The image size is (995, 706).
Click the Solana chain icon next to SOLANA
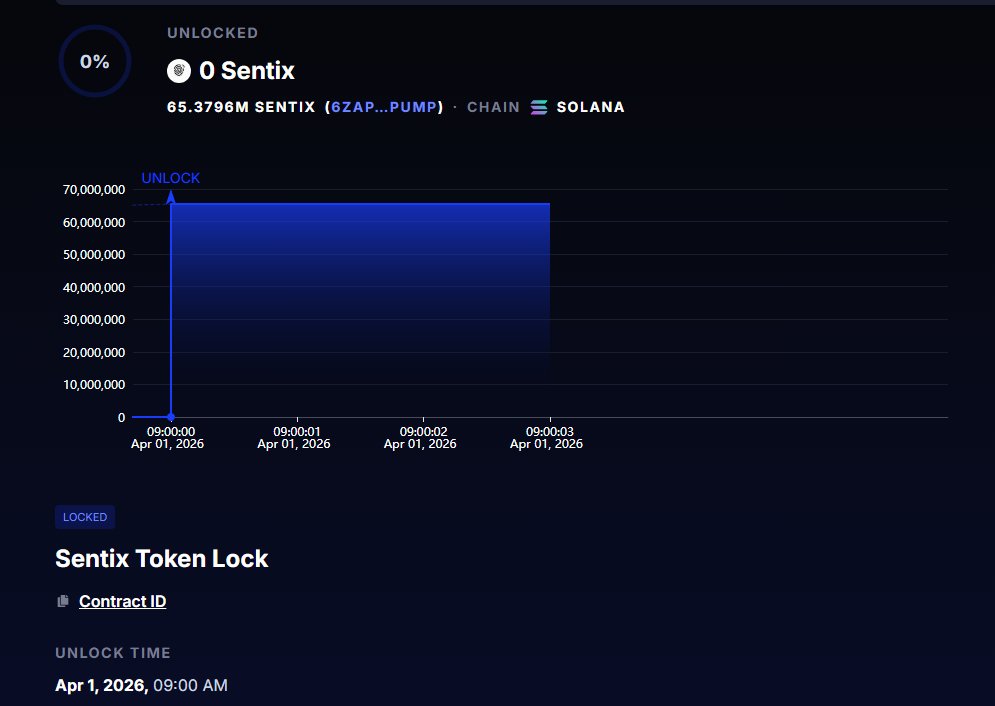(x=538, y=107)
